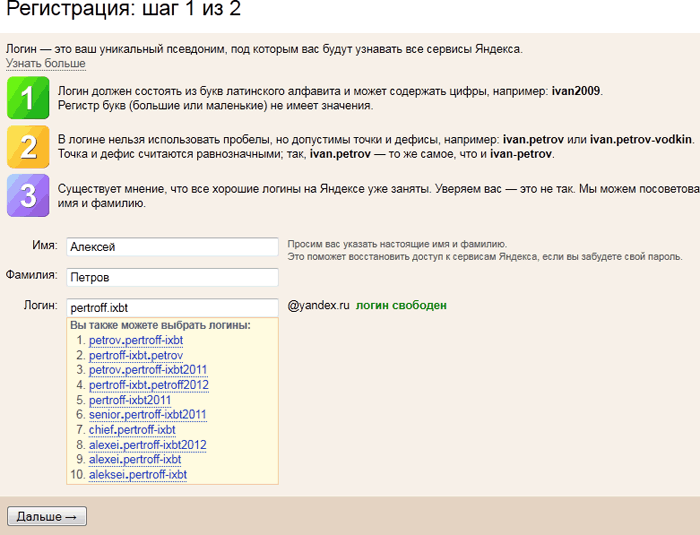Click the 'Имя:' field label
The width and height of the screenshot is (700, 535).
point(45,245)
